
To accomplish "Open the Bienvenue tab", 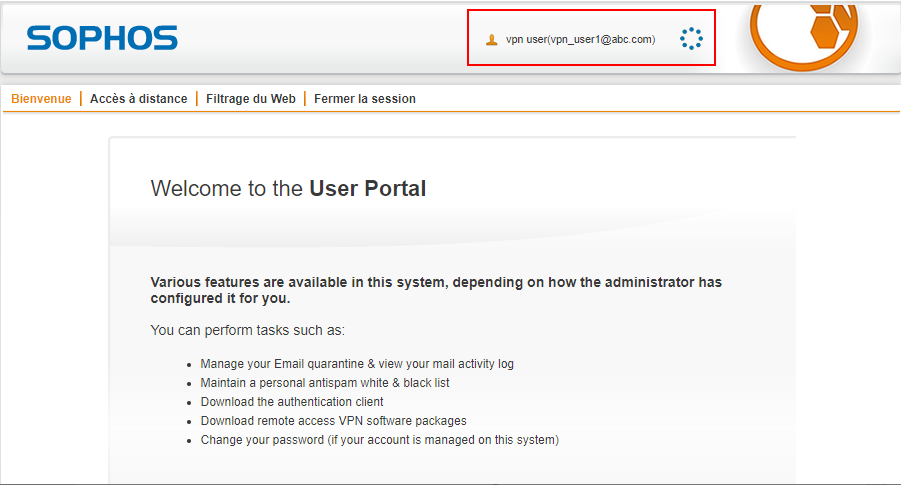I will point(41,99).
